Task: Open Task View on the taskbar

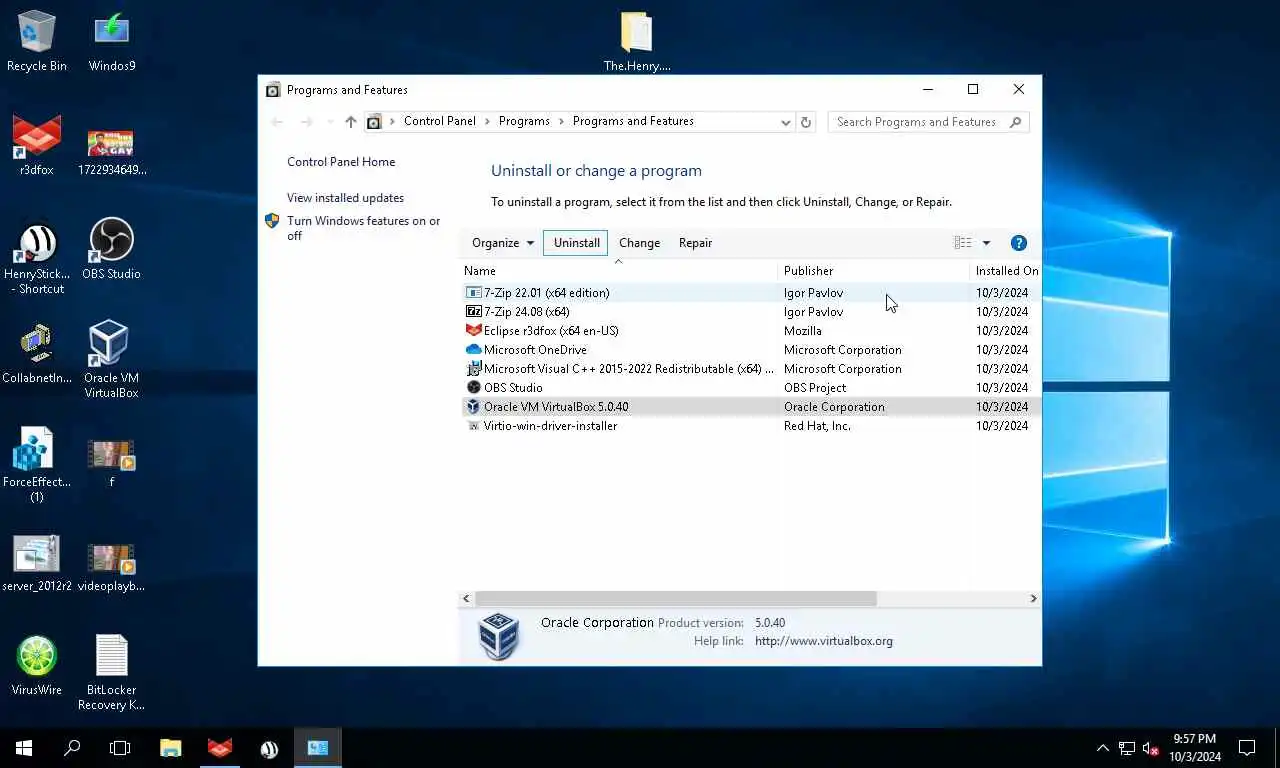Action: [x=120, y=747]
